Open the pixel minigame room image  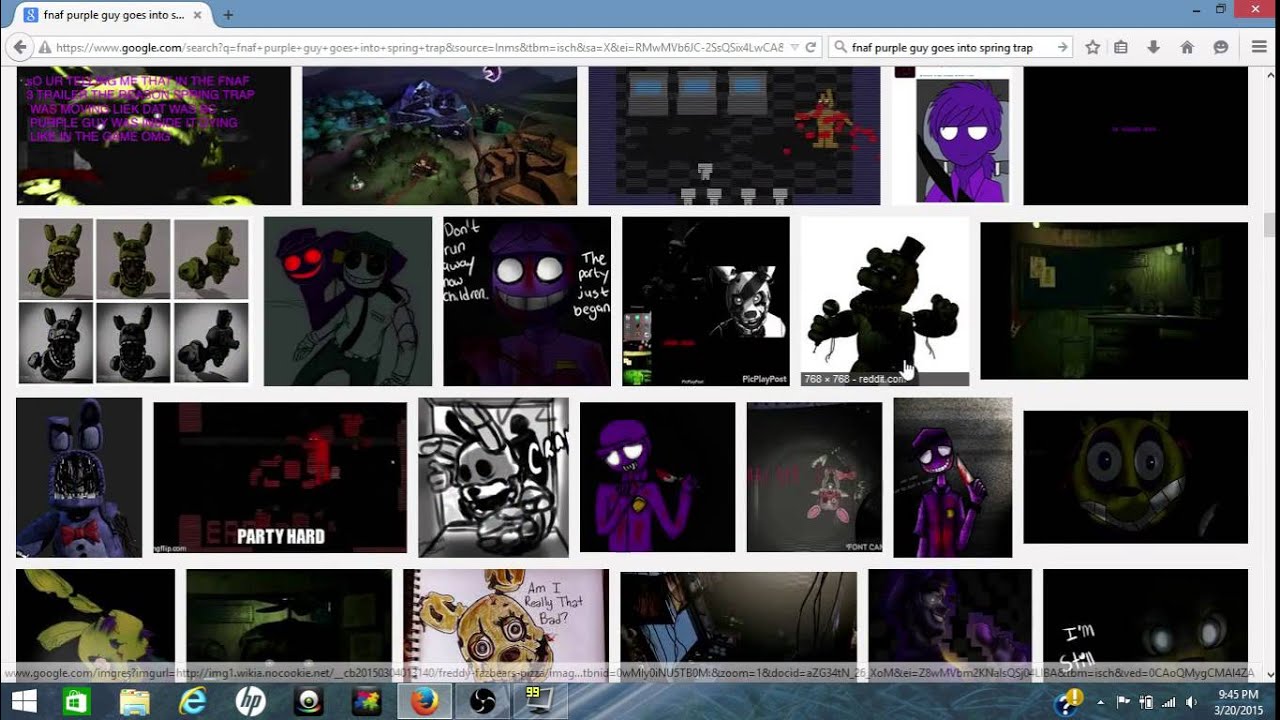click(734, 136)
